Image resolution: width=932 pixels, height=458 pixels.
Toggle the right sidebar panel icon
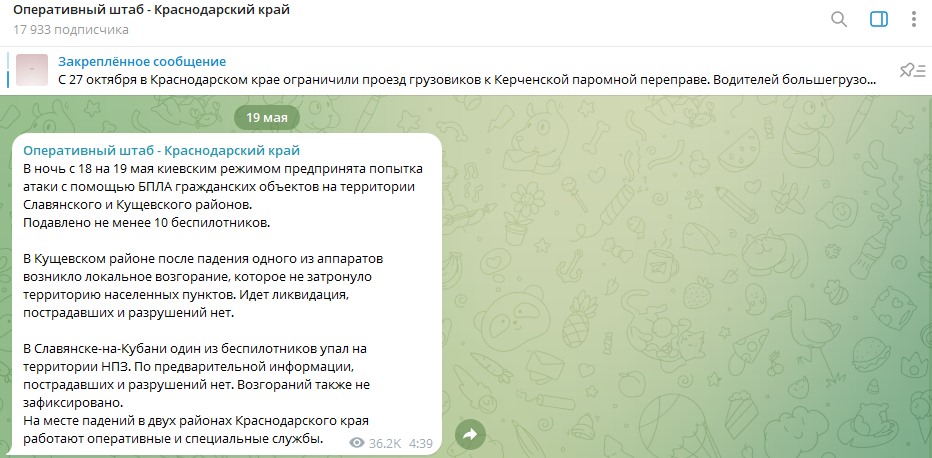[x=879, y=20]
